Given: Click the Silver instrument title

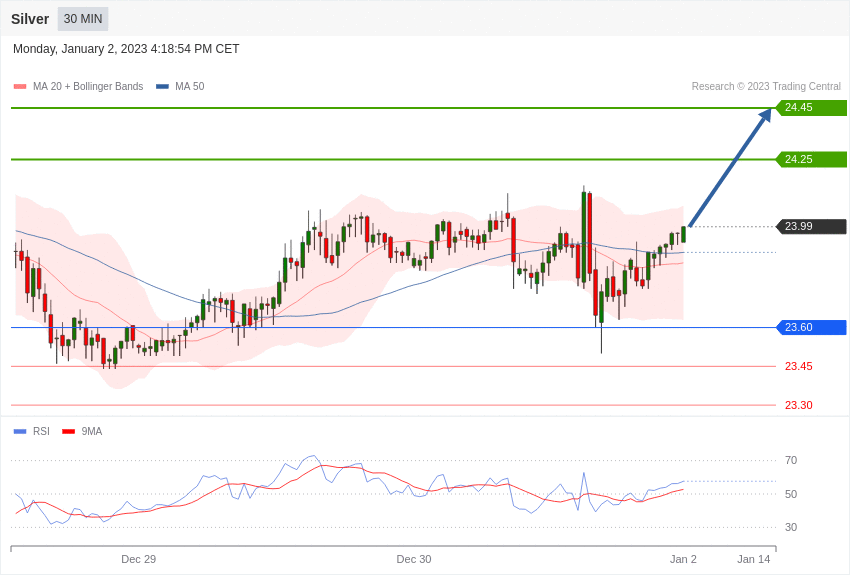Looking at the screenshot, I should 30,19.
